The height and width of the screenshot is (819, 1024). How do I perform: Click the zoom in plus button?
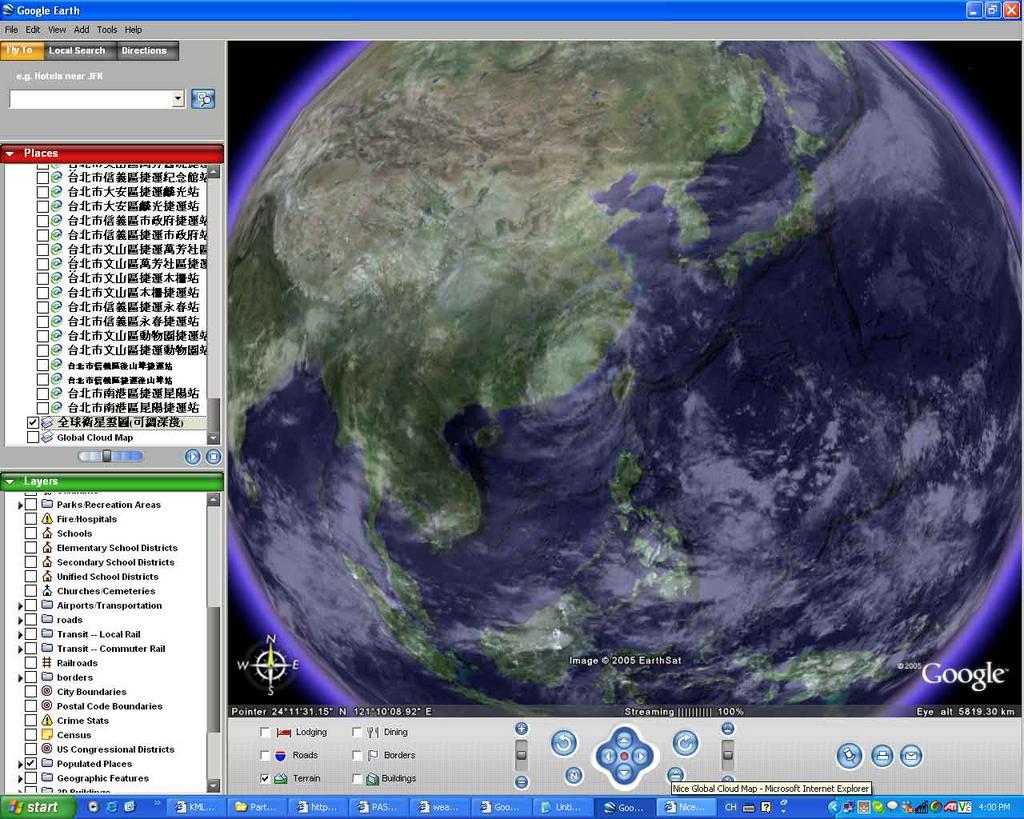(x=521, y=729)
